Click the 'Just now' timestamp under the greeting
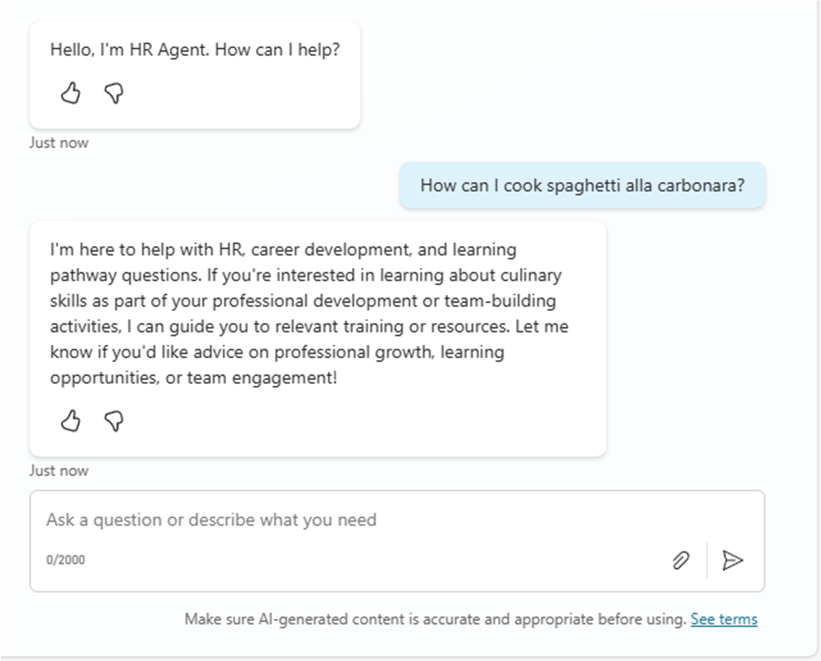Screen dimensions: 821x661 (x=58, y=142)
